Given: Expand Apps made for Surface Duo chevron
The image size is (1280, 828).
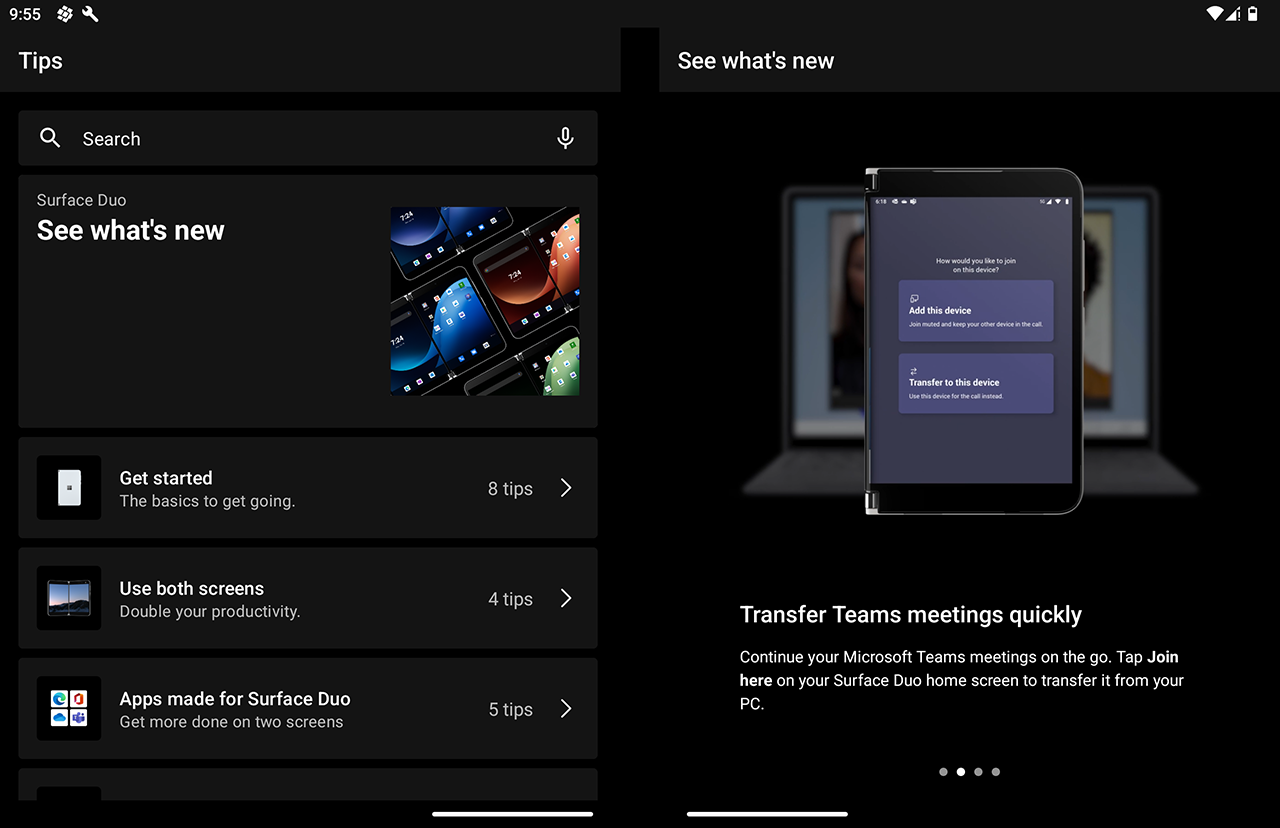Looking at the screenshot, I should tap(566, 708).
